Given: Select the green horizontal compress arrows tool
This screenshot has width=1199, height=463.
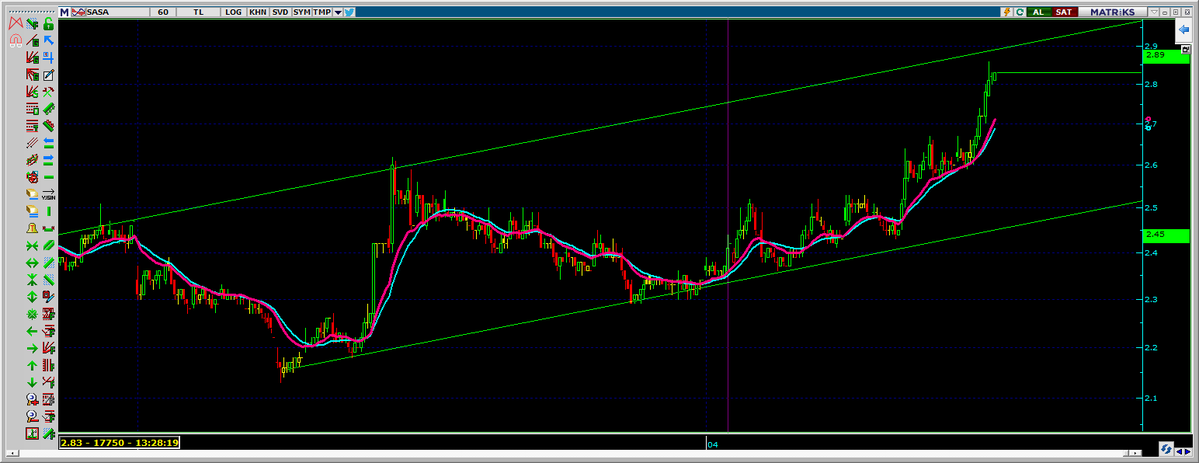Looking at the screenshot, I should click(x=32, y=246).
